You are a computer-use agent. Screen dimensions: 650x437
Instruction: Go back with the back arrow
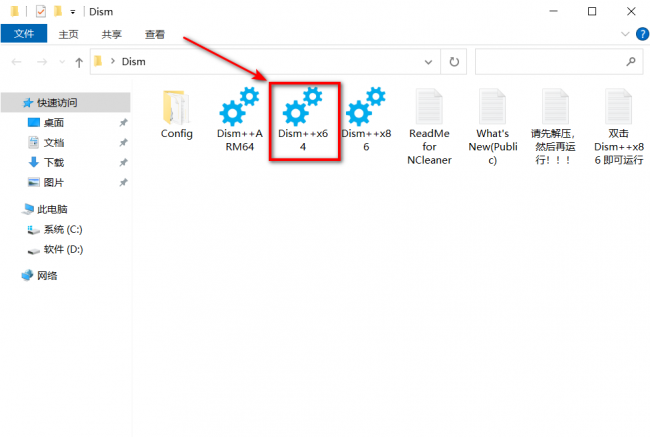pyautogui.click(x=17, y=62)
